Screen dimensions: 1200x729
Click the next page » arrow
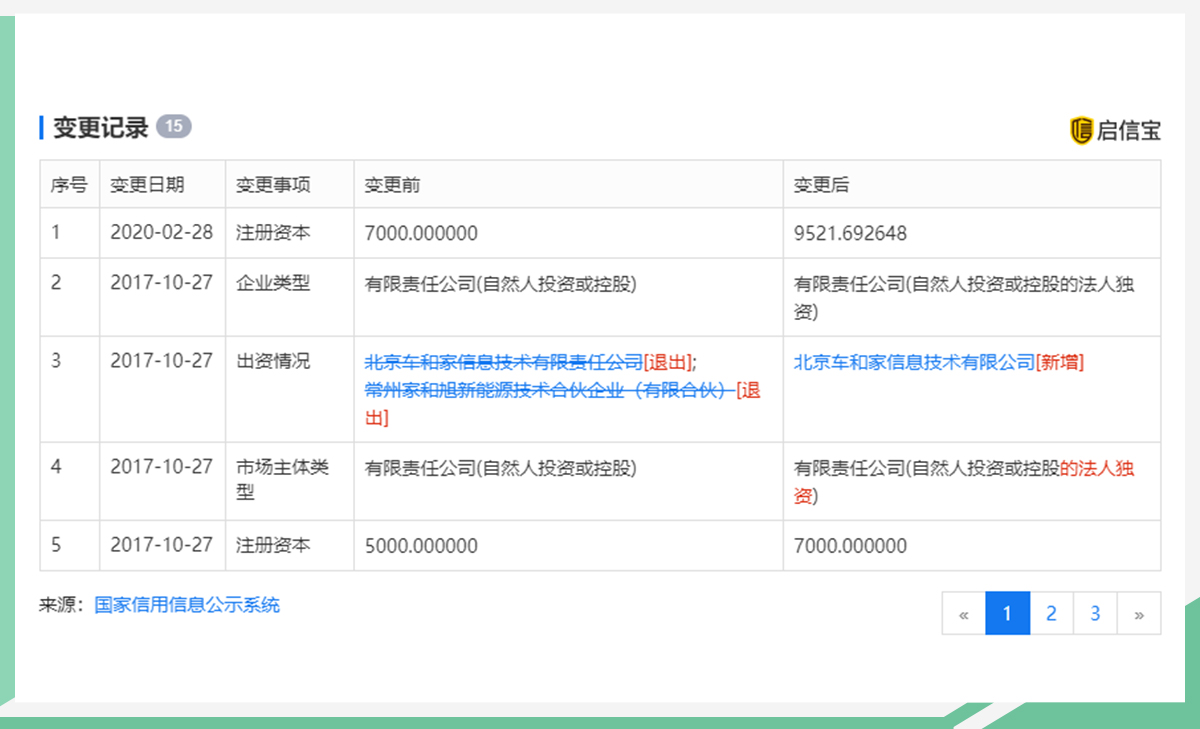(x=1139, y=613)
